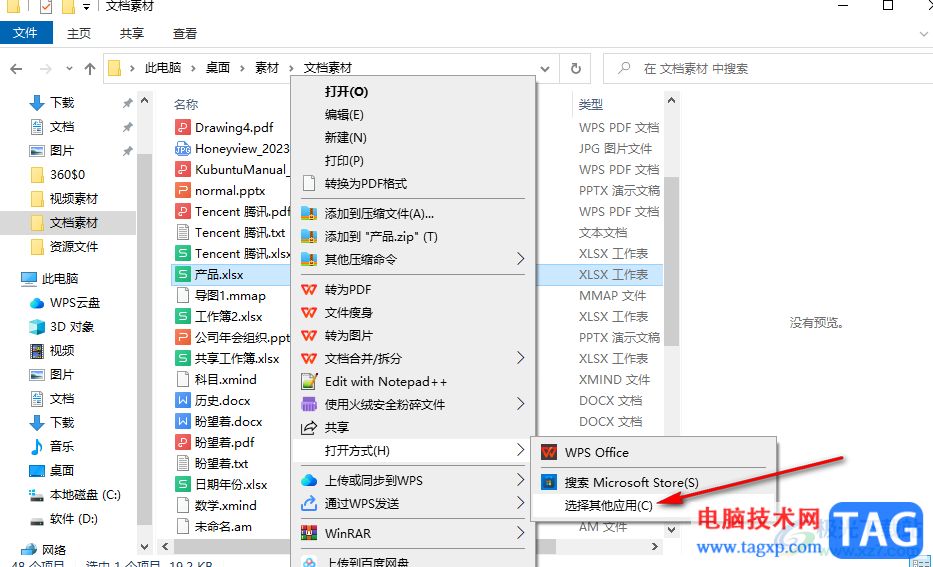Click 此电脑 in the address breadcrumb
933x567 pixels.
[162, 68]
